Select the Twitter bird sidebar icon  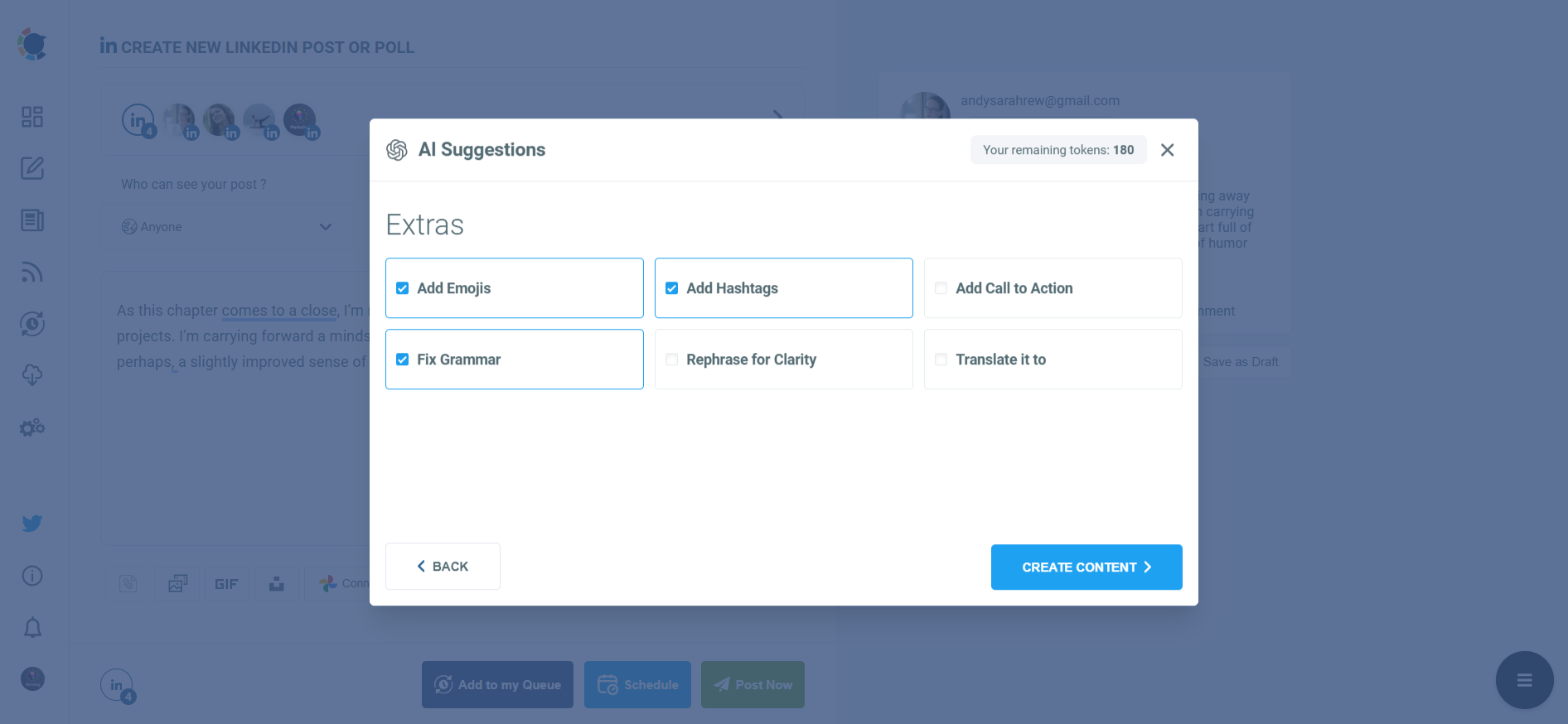(x=31, y=523)
